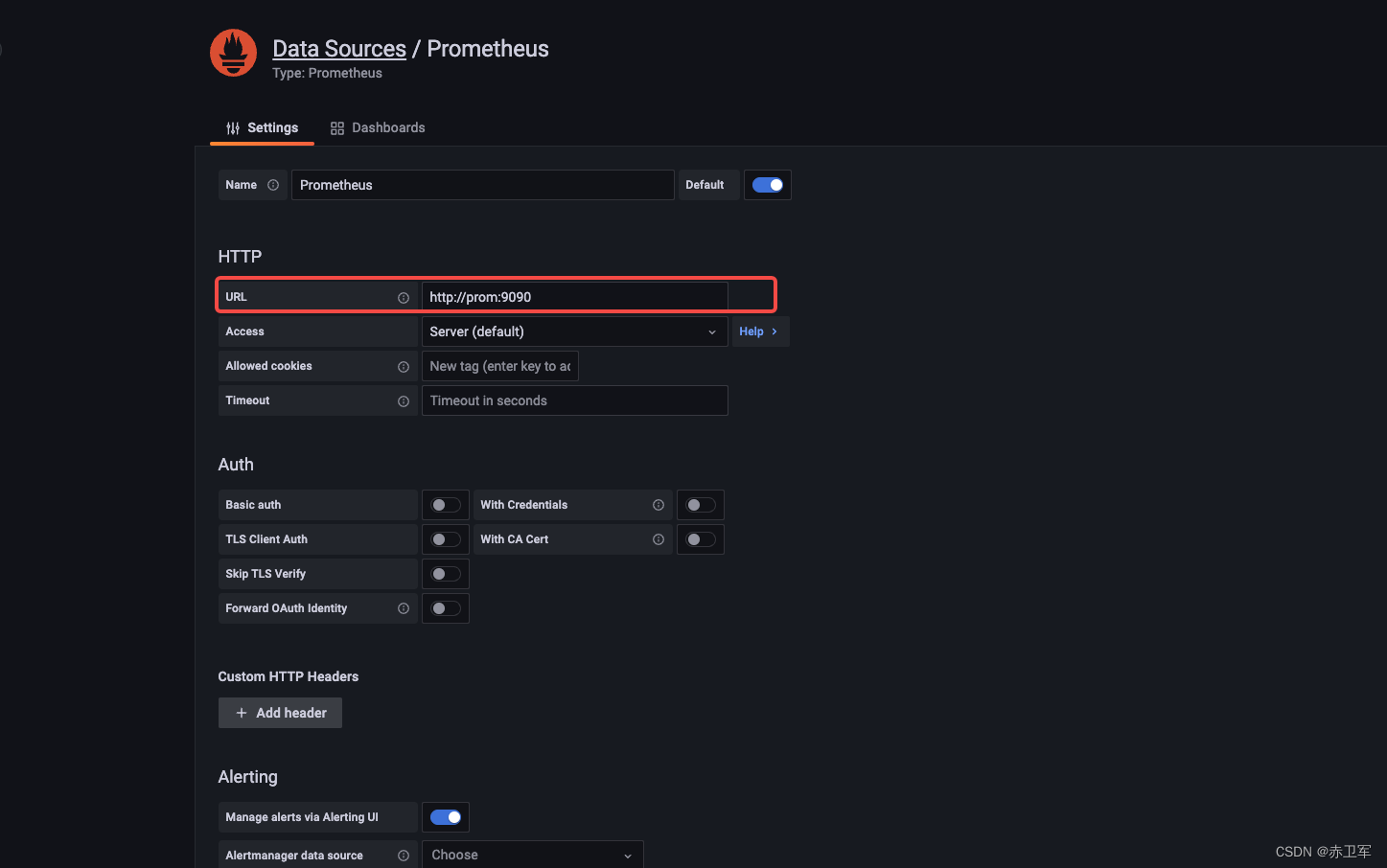1387x868 pixels.
Task: Enable Basic auth
Action: (445, 504)
